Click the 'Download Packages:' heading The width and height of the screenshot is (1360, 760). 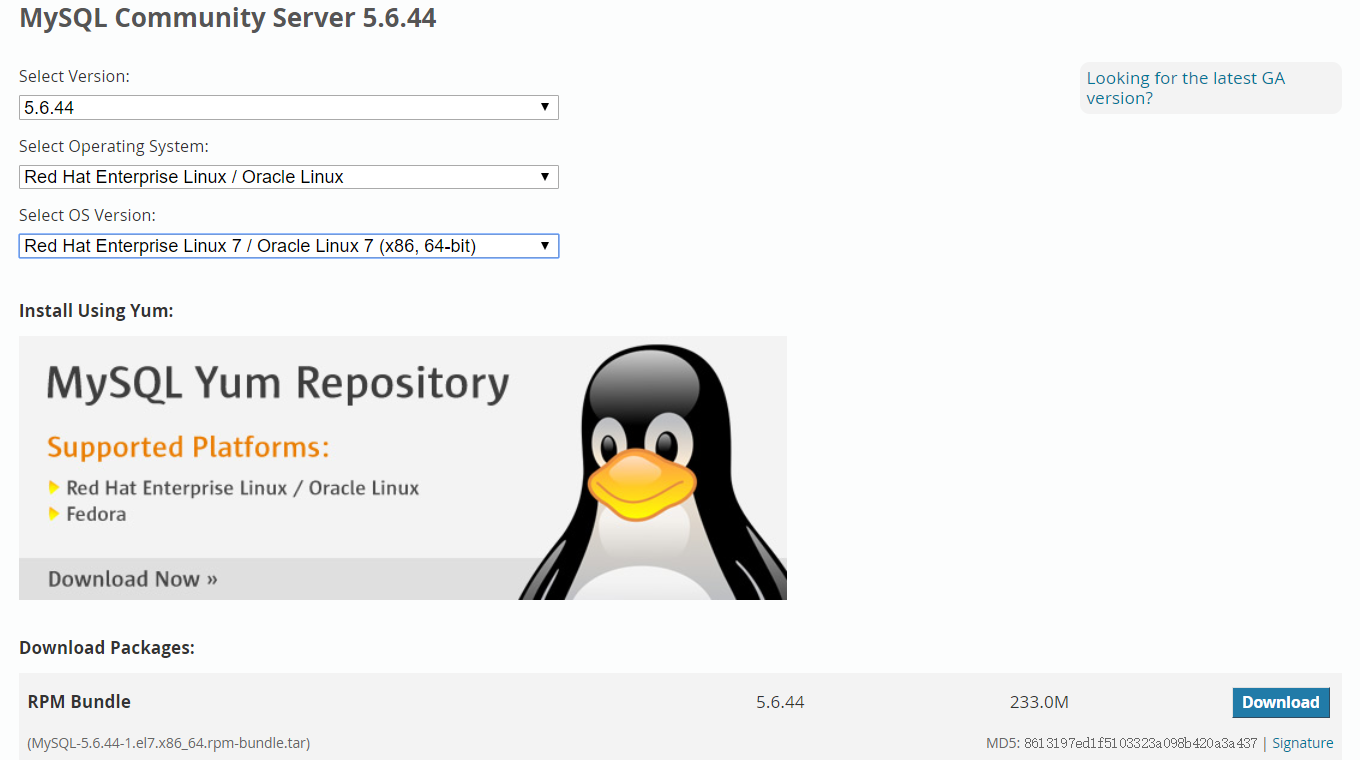[x=107, y=648]
